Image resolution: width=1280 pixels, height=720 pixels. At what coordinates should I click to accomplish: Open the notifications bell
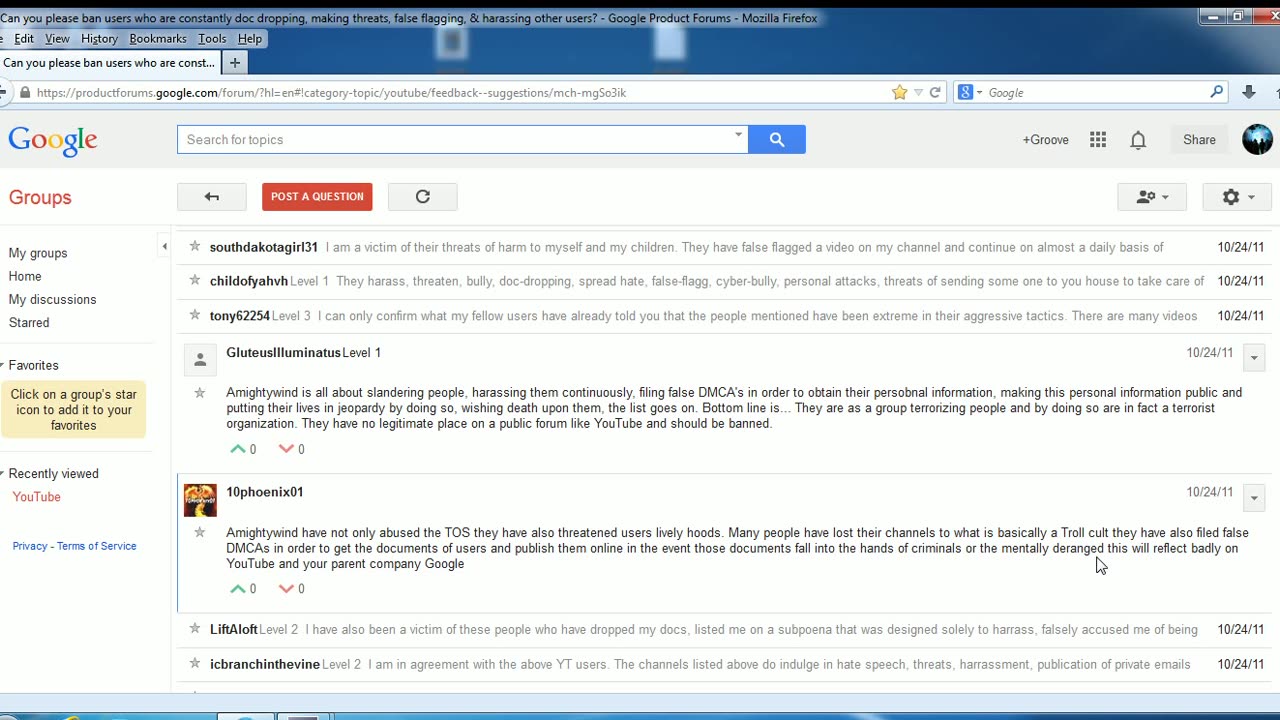pyautogui.click(x=1138, y=140)
